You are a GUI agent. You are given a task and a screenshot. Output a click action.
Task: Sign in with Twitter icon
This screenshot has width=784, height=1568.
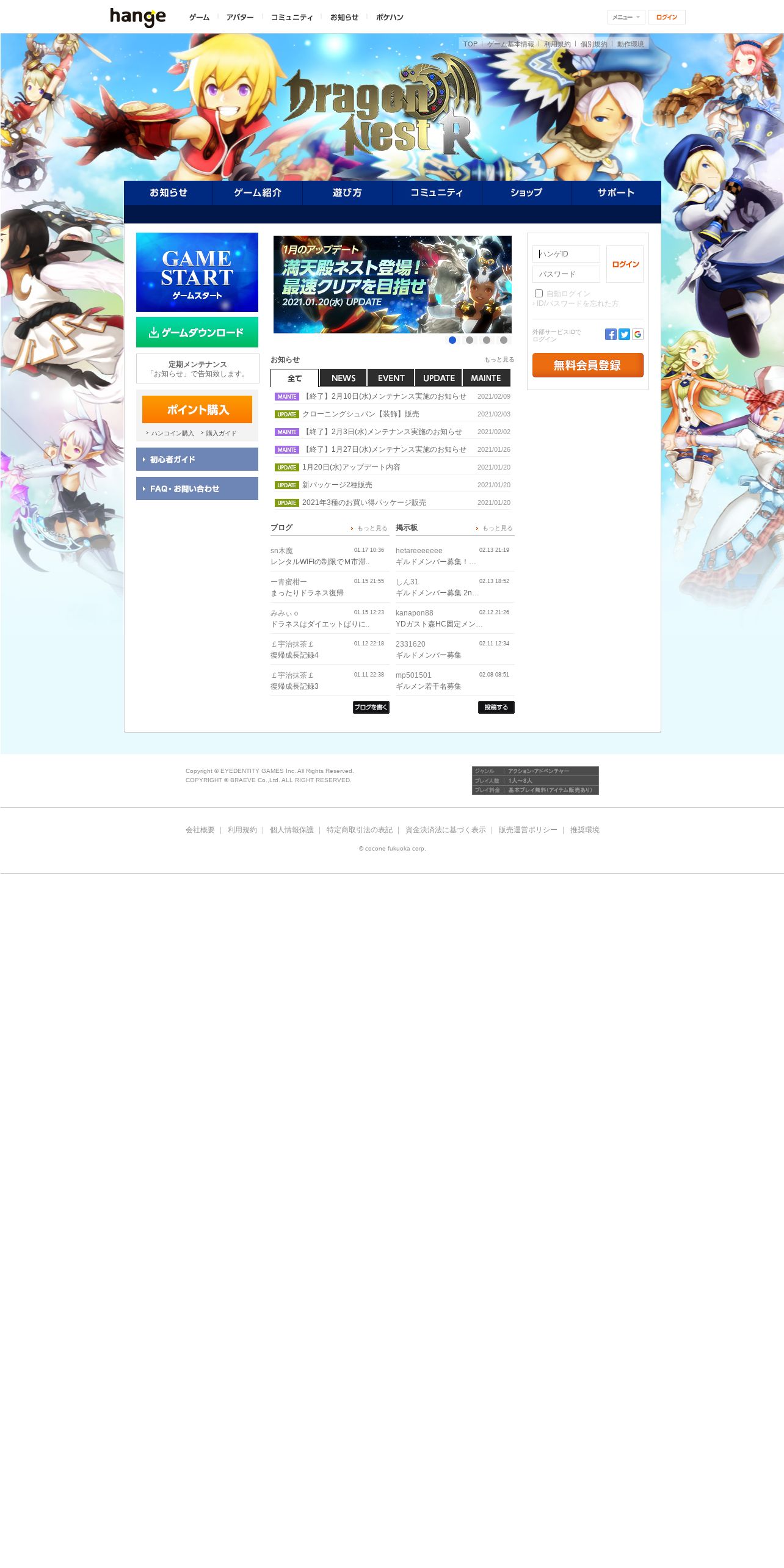(x=624, y=334)
